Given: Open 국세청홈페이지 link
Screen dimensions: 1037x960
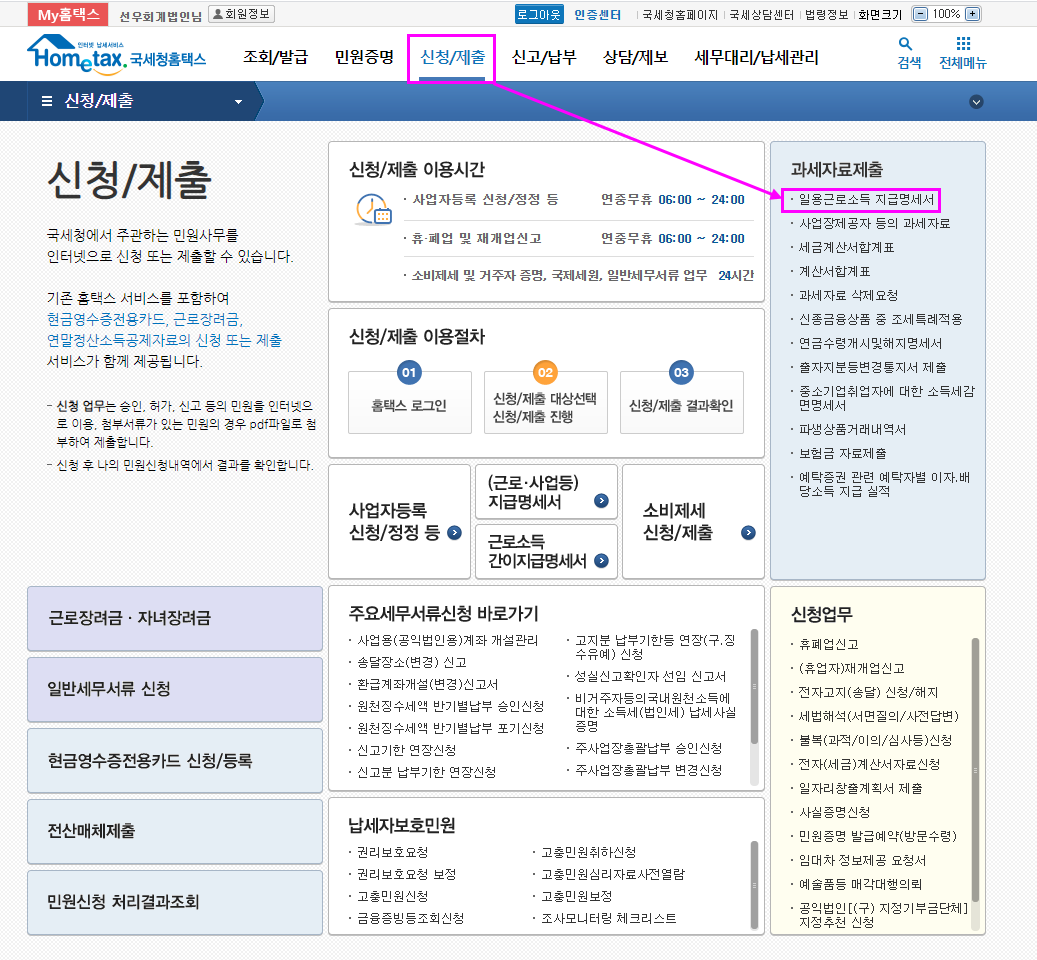Looking at the screenshot, I should (680, 15).
